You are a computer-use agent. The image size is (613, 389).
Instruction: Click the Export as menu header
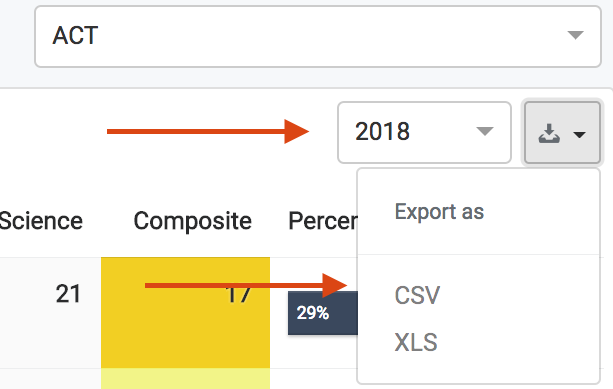(439, 212)
